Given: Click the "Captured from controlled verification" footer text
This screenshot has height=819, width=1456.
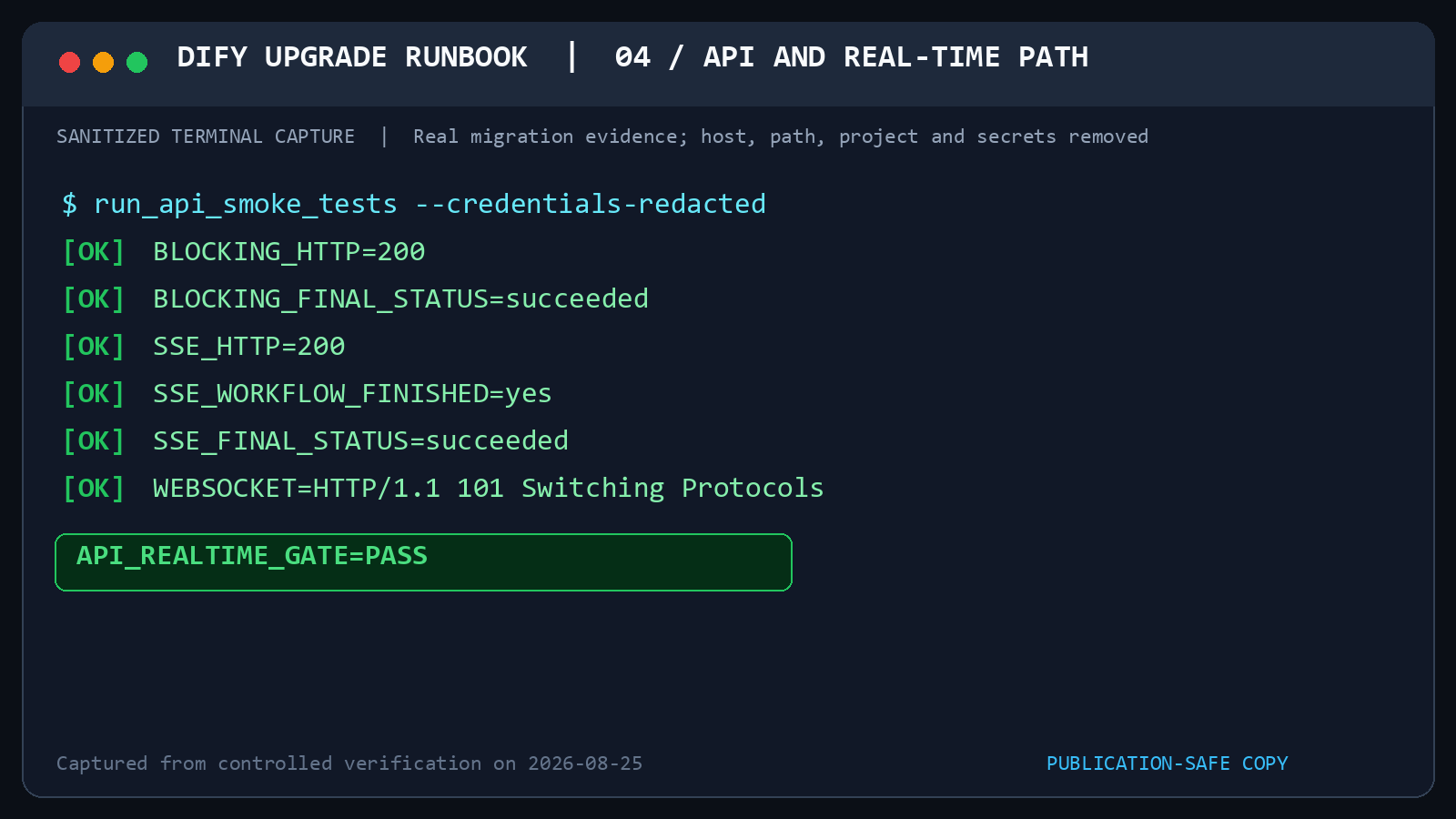Looking at the screenshot, I should coord(349,763).
